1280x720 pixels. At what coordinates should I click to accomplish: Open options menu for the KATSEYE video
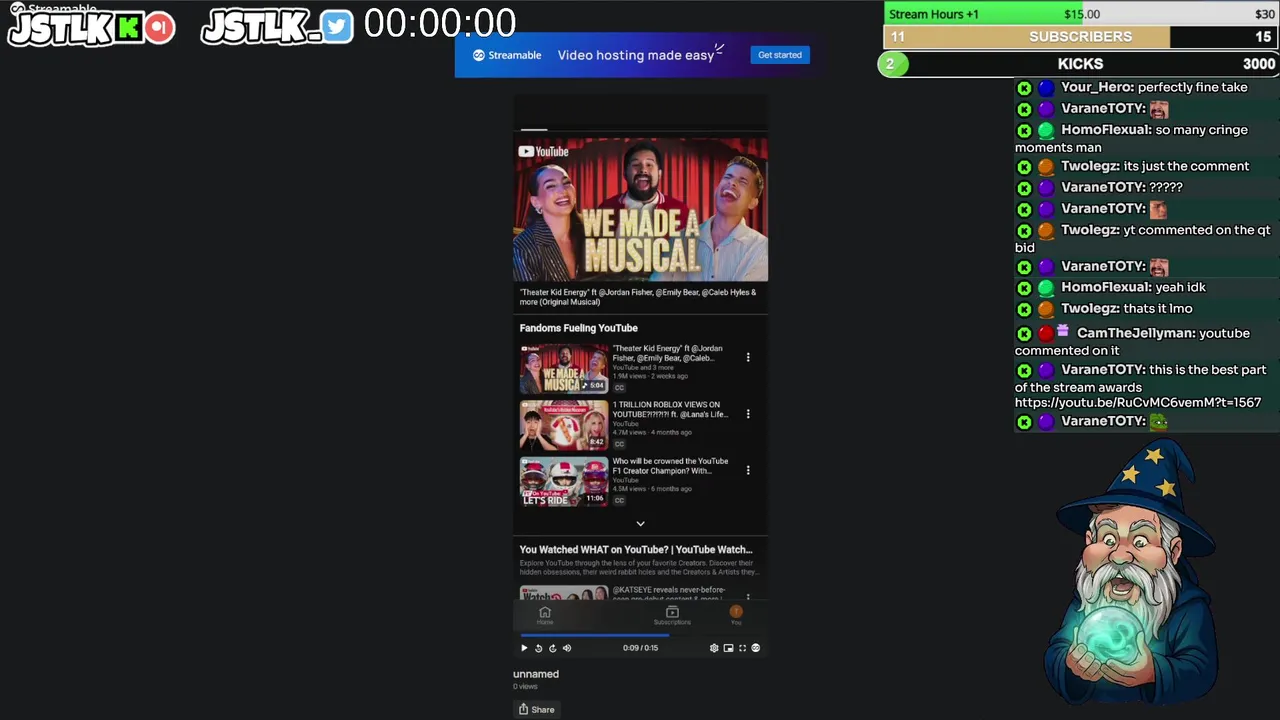(748, 596)
